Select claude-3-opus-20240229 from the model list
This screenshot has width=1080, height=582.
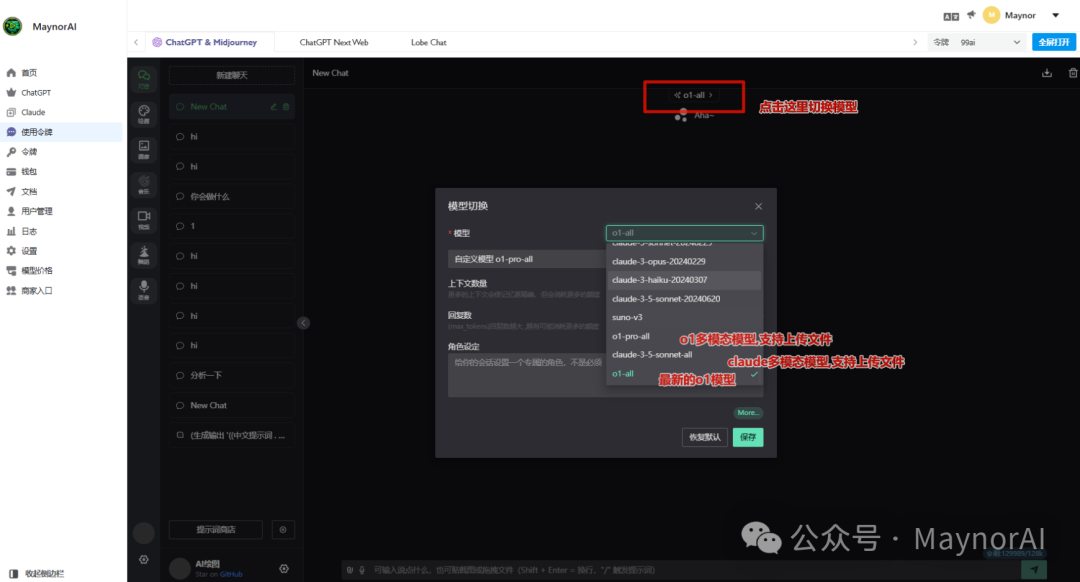659,261
